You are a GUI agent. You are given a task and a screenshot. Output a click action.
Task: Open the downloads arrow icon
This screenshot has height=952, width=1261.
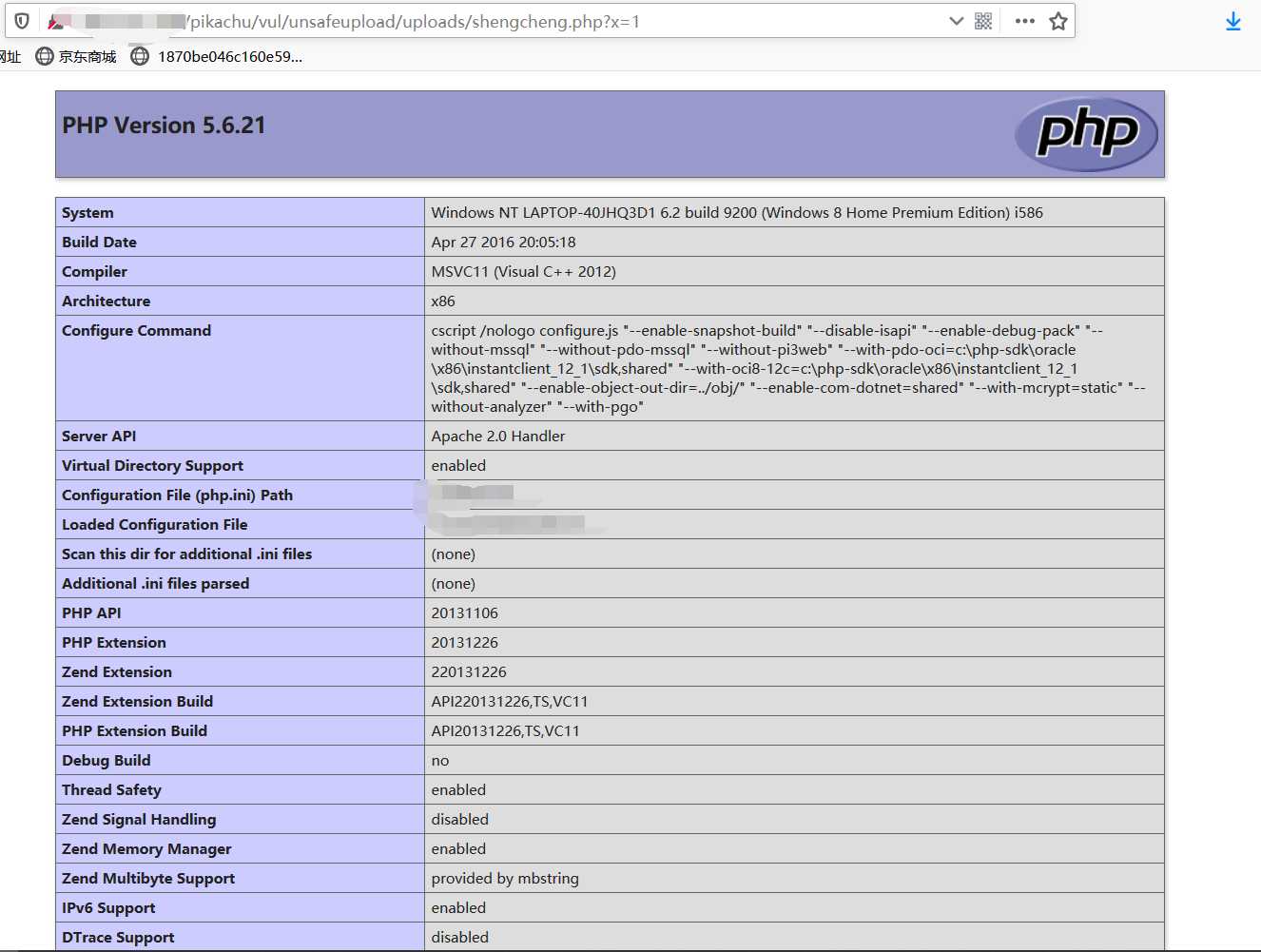(1233, 21)
